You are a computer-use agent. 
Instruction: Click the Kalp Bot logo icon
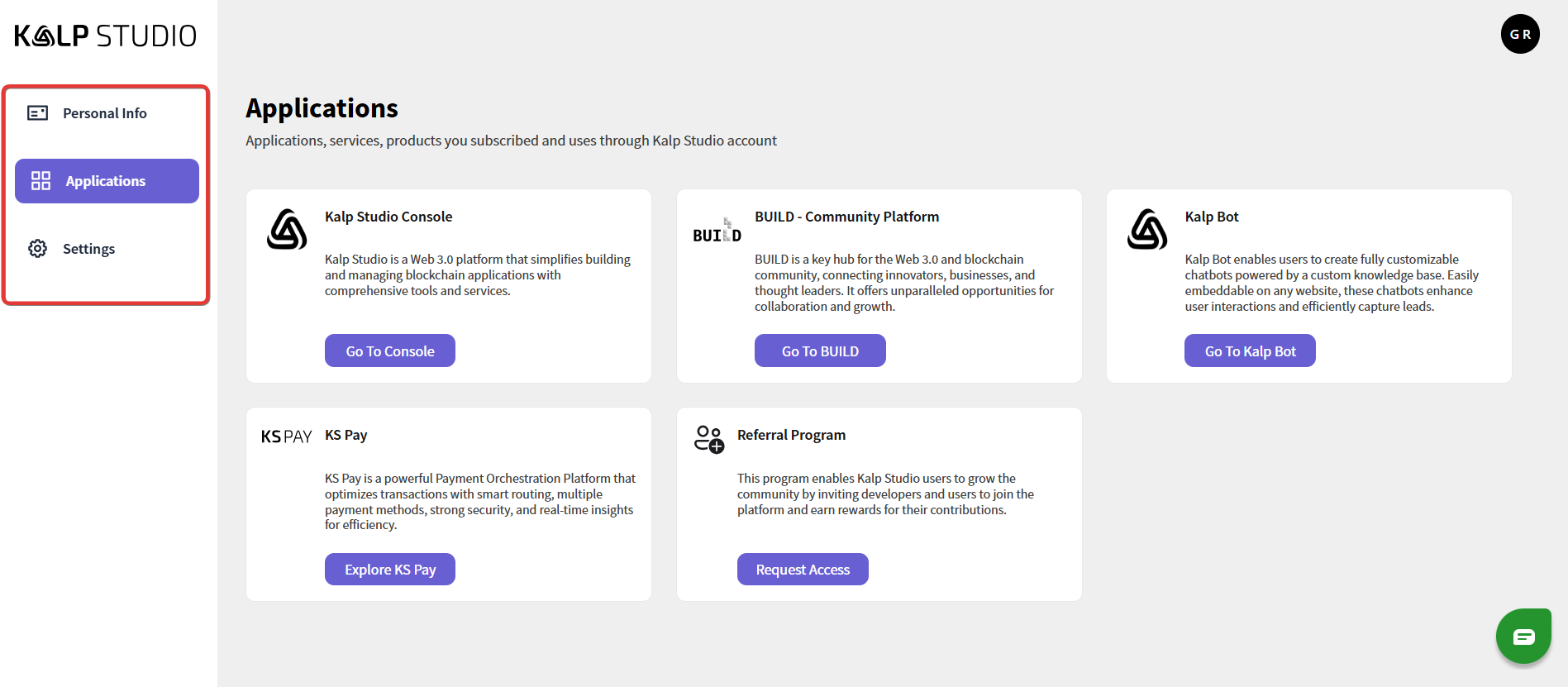pos(1147,229)
